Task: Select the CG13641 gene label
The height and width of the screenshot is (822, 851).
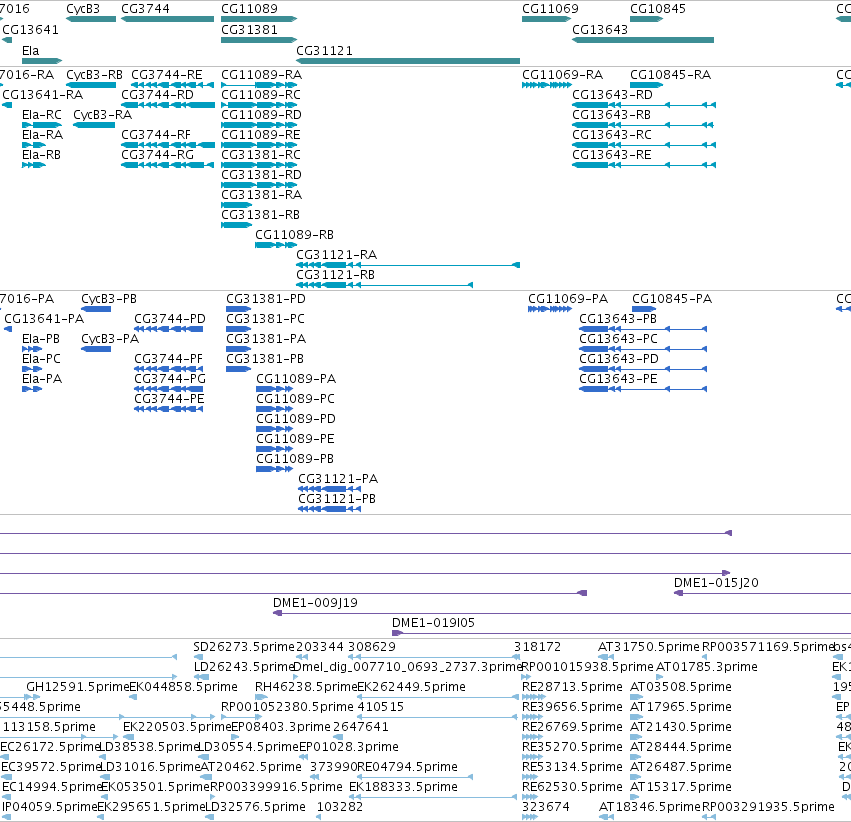Action: click(x=30, y=29)
